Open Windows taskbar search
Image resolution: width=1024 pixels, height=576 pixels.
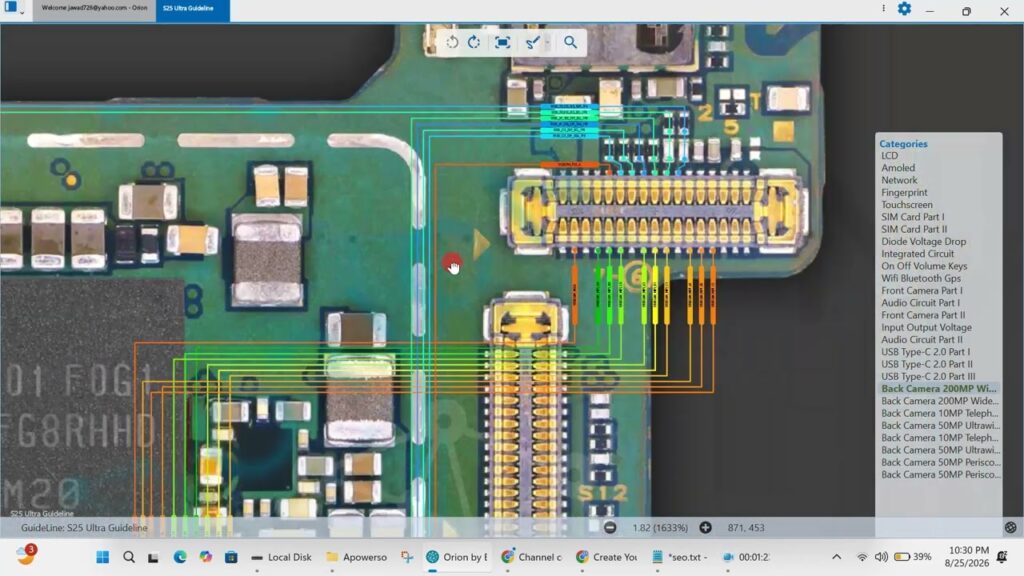(x=129, y=557)
